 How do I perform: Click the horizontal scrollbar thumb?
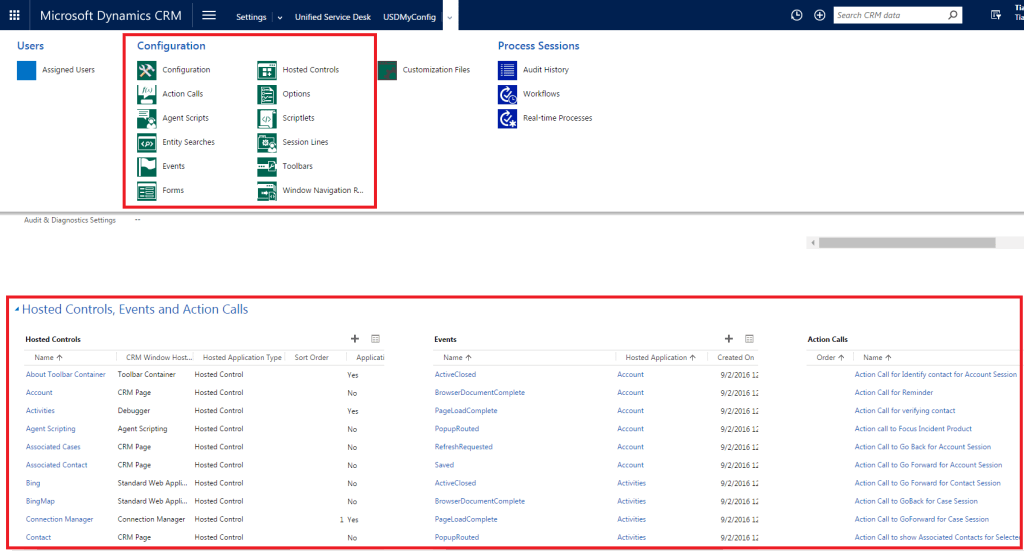pos(907,243)
